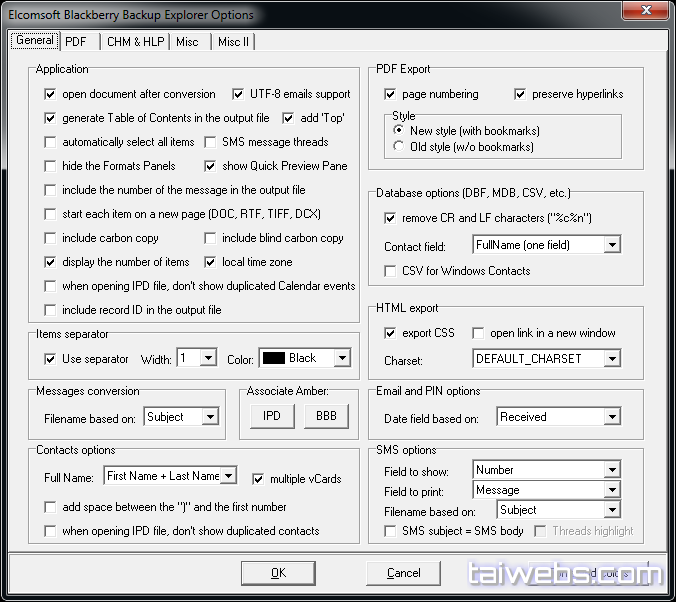
Task: Select the Misc II tab
Action: coord(234,42)
